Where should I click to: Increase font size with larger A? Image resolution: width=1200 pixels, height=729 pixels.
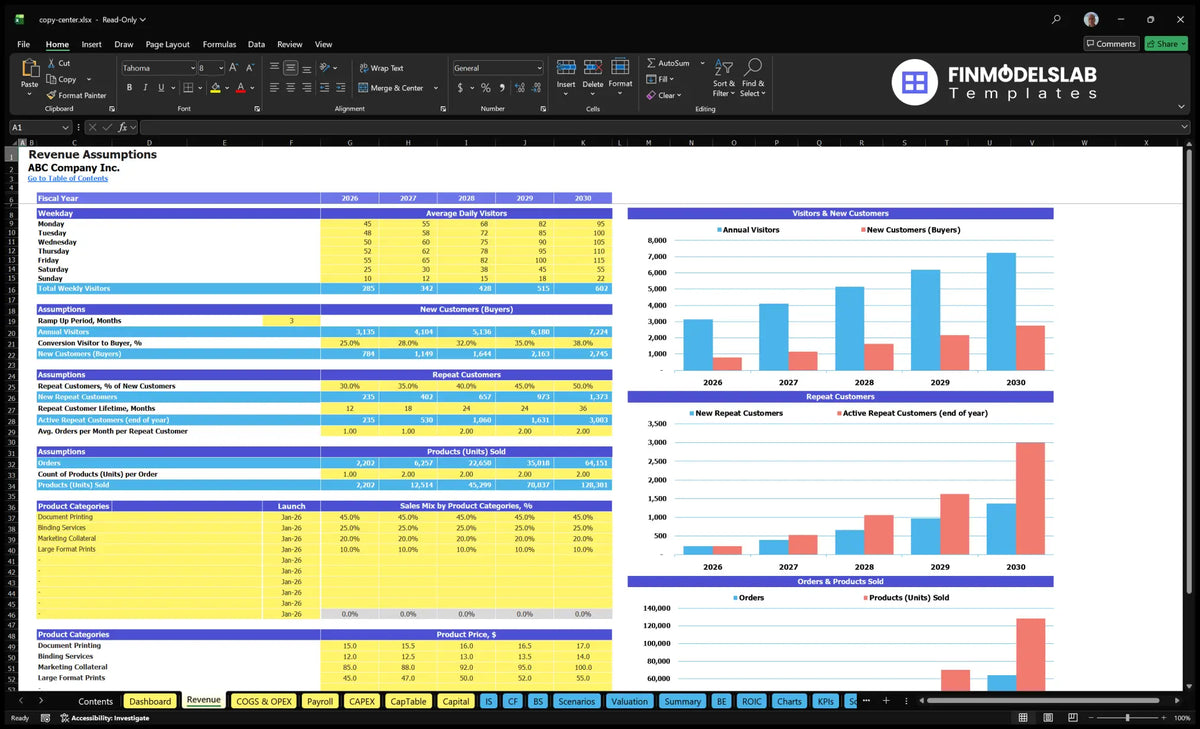click(x=234, y=68)
